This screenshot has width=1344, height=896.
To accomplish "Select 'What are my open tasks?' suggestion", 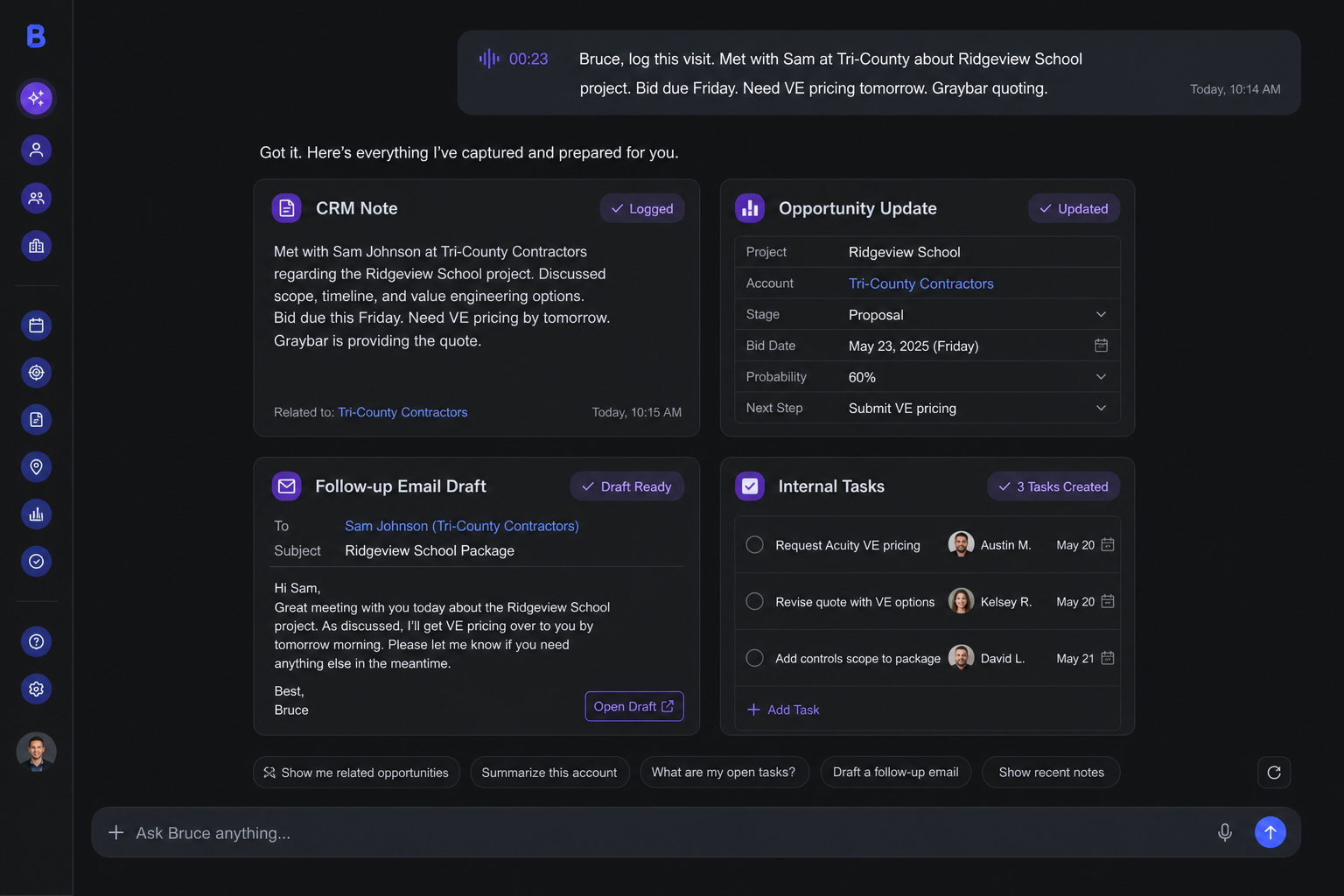I will click(x=724, y=772).
